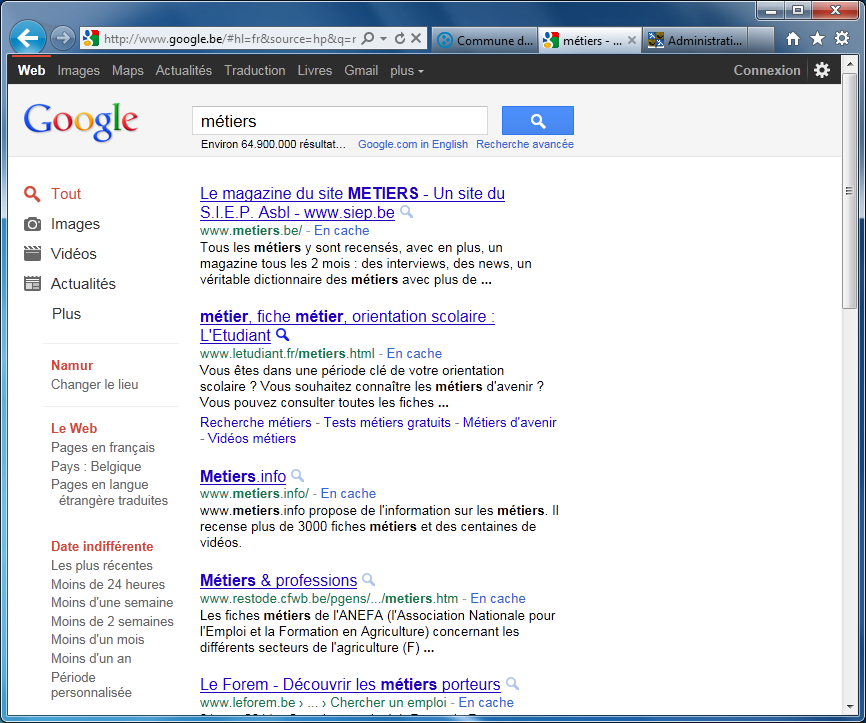The image size is (866, 723).
Task: Click Connexion to sign in
Action: tap(767, 71)
